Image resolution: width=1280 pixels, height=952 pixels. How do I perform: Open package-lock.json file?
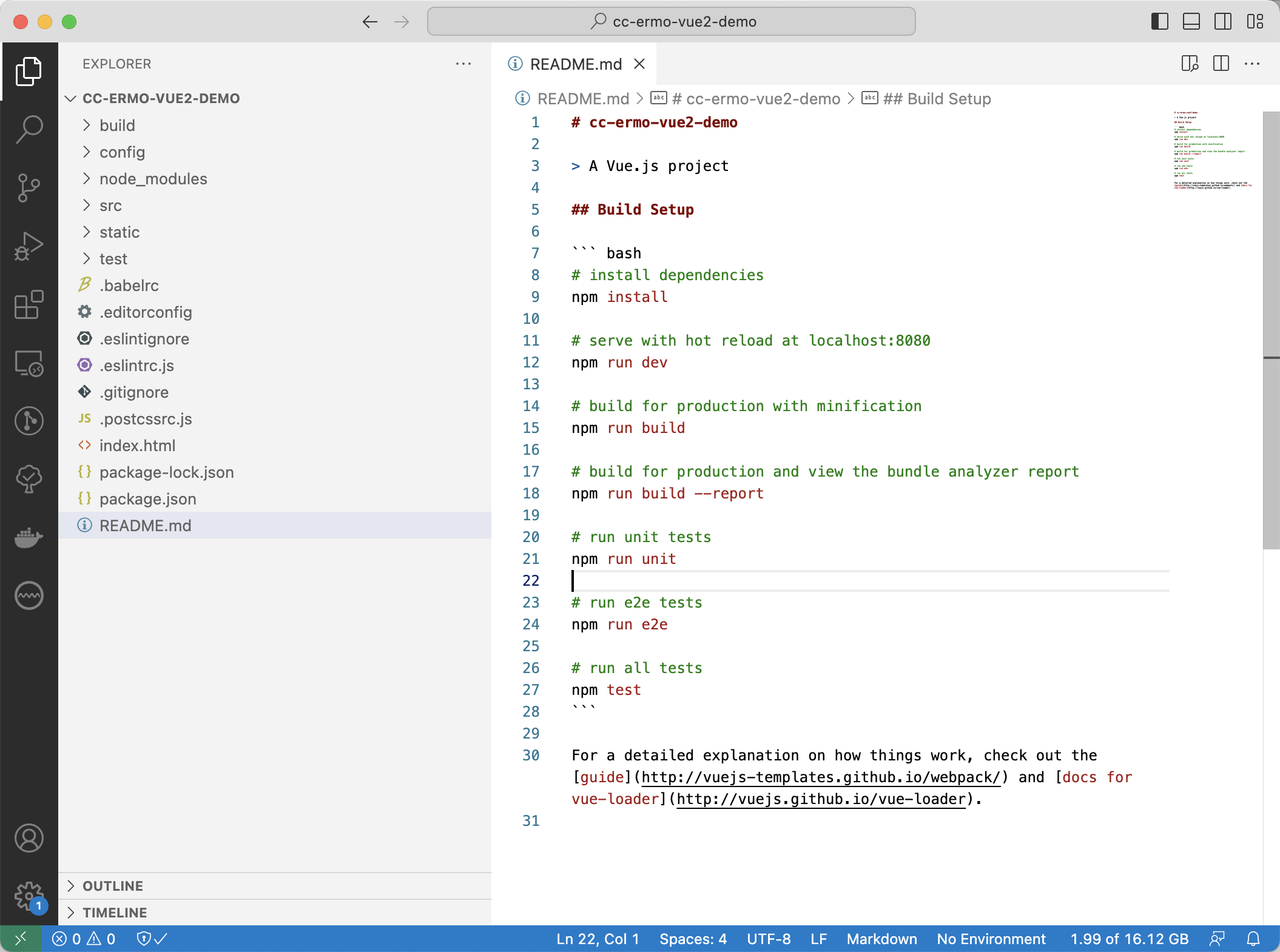coord(275,472)
